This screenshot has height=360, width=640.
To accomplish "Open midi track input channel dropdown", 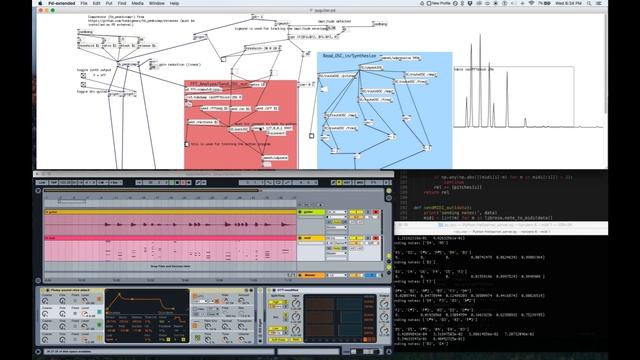I will pos(337,243).
